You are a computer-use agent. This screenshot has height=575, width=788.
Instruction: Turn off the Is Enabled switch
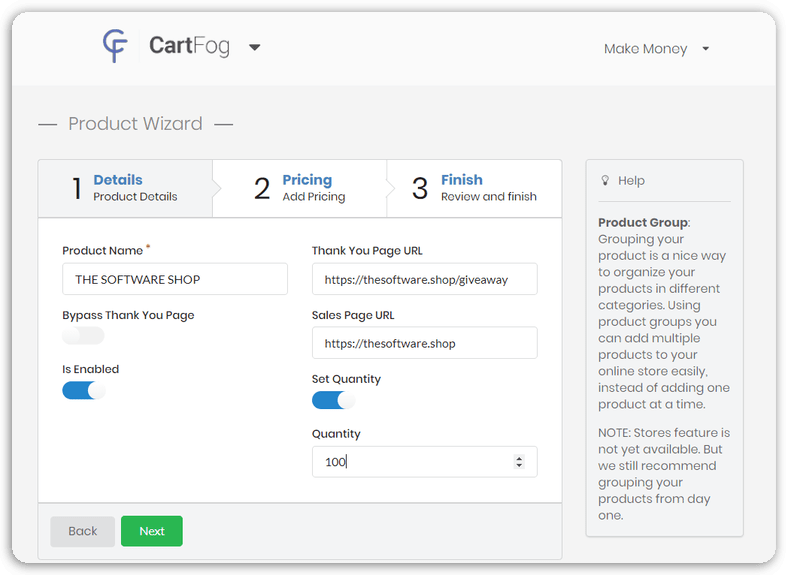tap(83, 390)
